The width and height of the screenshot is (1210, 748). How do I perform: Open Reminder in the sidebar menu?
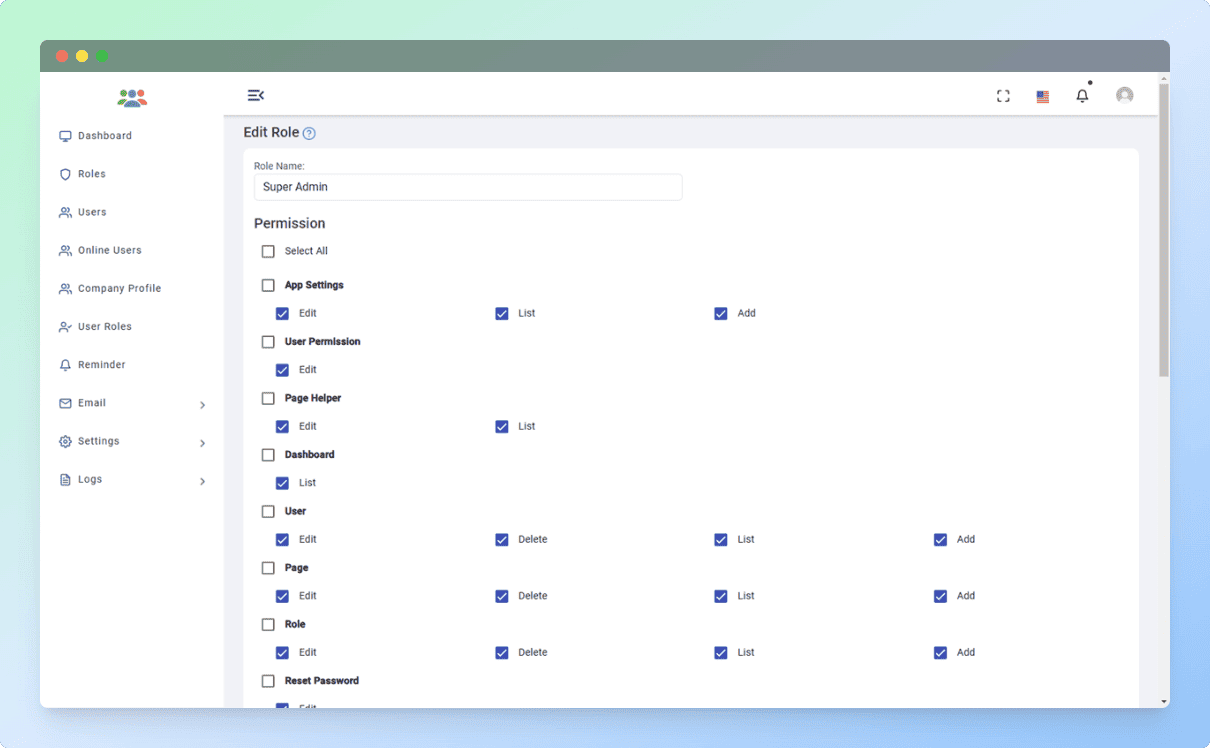point(102,365)
